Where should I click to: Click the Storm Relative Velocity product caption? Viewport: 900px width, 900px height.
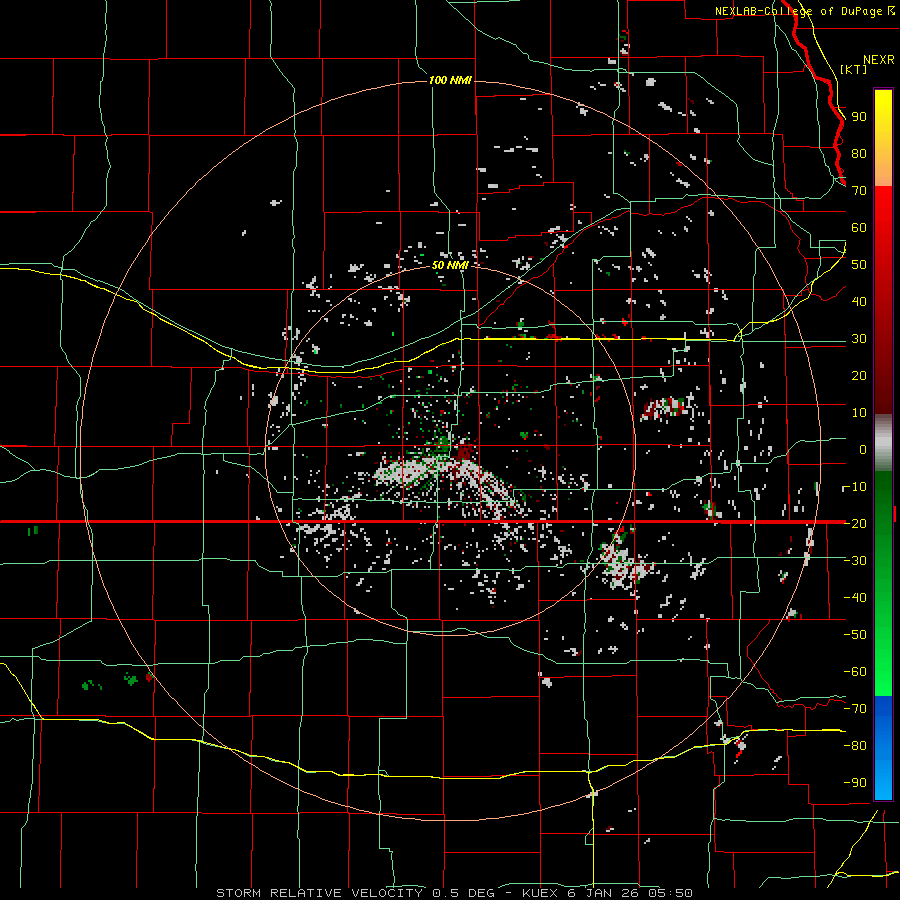pos(454,893)
